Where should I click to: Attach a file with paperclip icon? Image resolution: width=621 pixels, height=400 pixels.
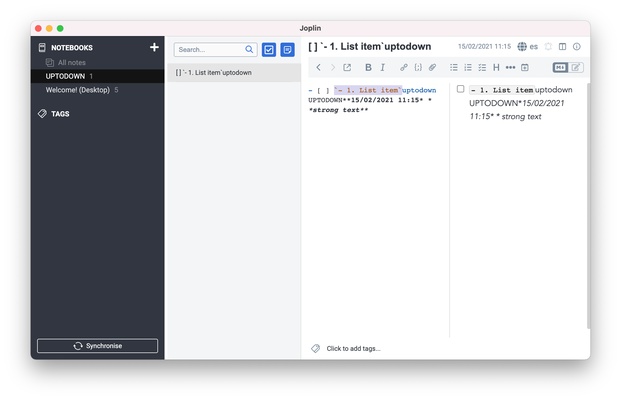pyautogui.click(x=432, y=67)
